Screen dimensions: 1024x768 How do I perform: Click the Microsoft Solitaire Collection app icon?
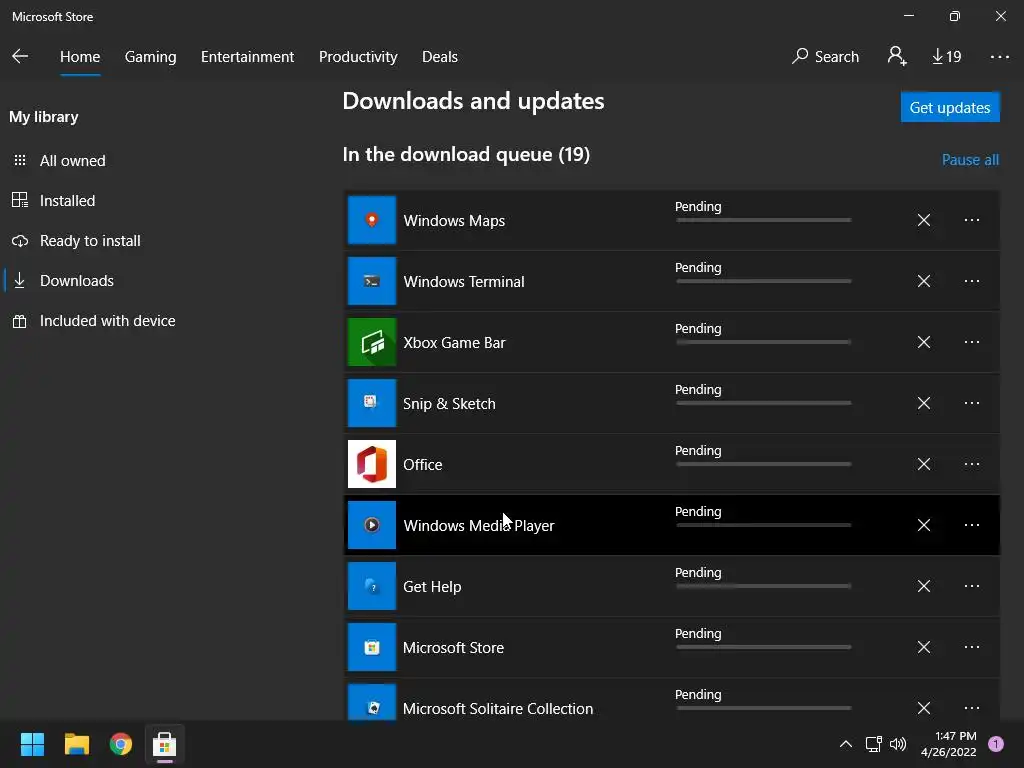(x=372, y=703)
